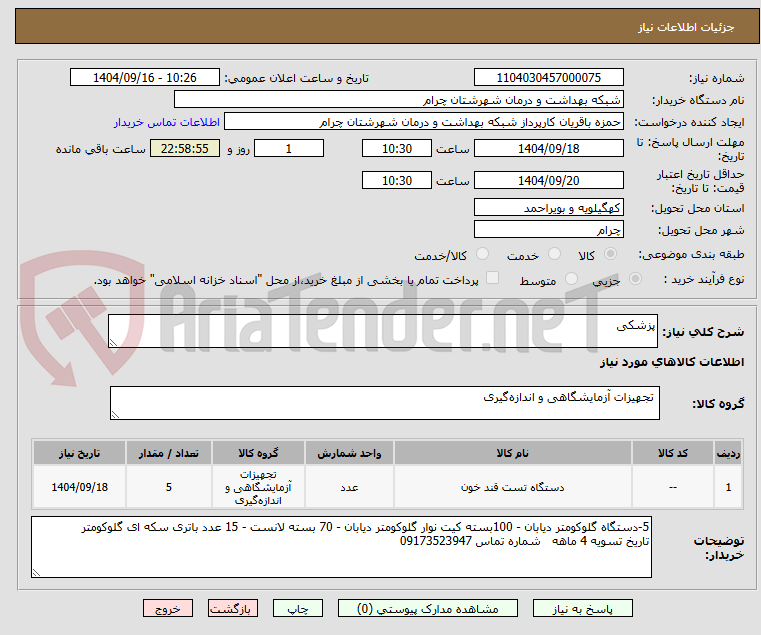Click the چاپ print button
Viewport: 761px width, 635px height.
click(298, 608)
